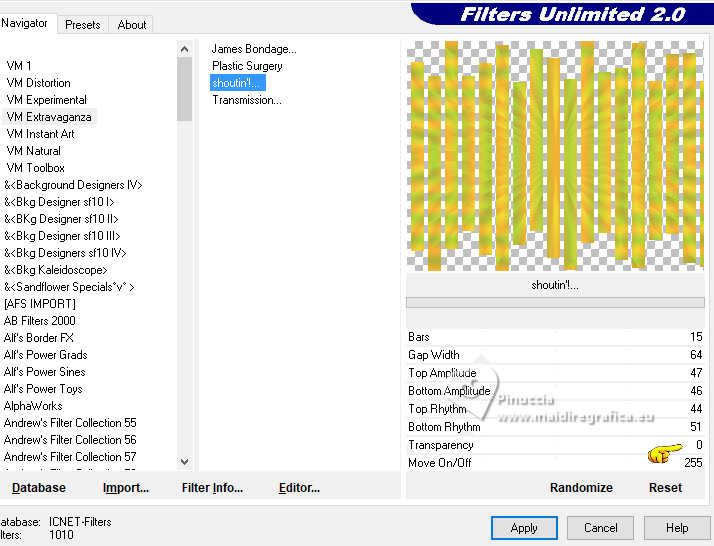714x546 pixels.
Task: Select &<Bkg Designers sf10 IV> category
Action: (x=65, y=253)
